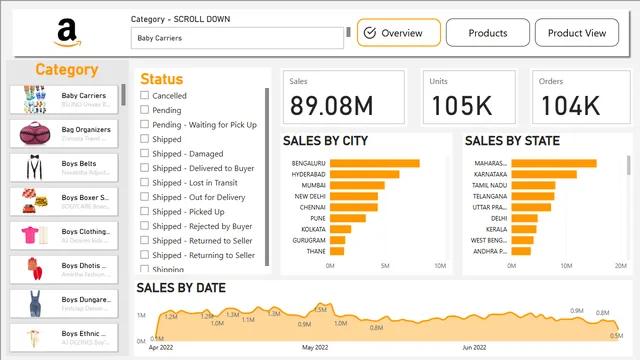Click the Status list scrollbar
This screenshot has width=640, height=360.
pyautogui.click(x=267, y=177)
